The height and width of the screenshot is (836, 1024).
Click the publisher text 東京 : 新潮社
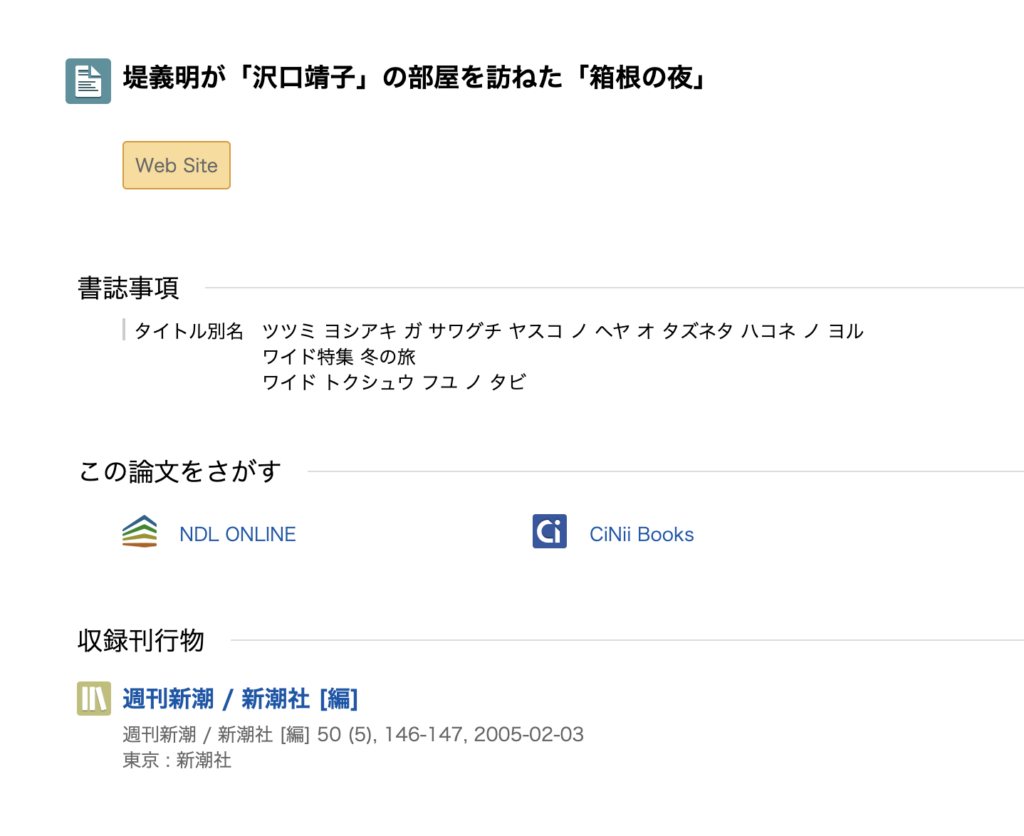(177, 760)
